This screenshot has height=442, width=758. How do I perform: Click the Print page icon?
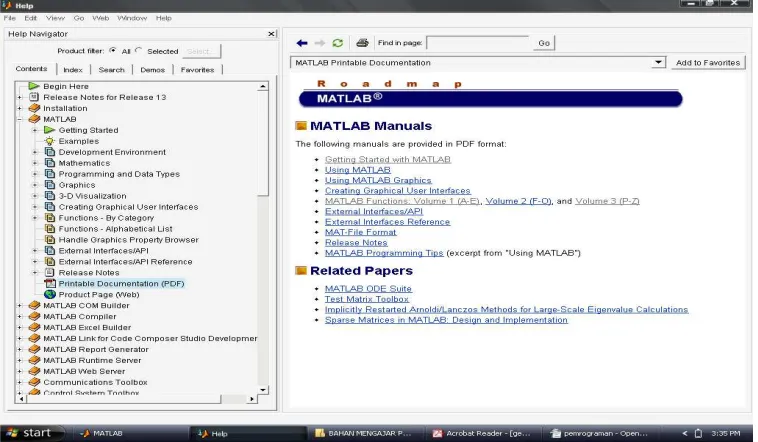pyautogui.click(x=362, y=43)
